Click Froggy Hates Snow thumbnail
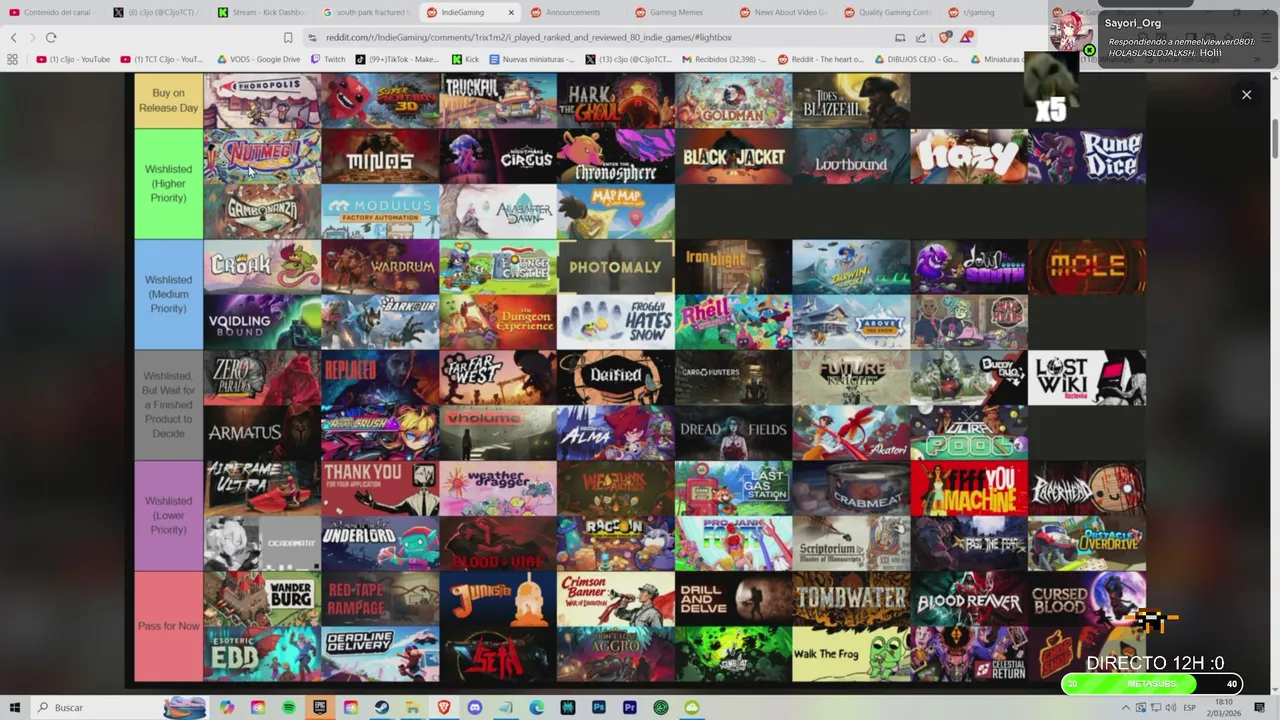This screenshot has width=1280, height=720. click(x=615, y=322)
